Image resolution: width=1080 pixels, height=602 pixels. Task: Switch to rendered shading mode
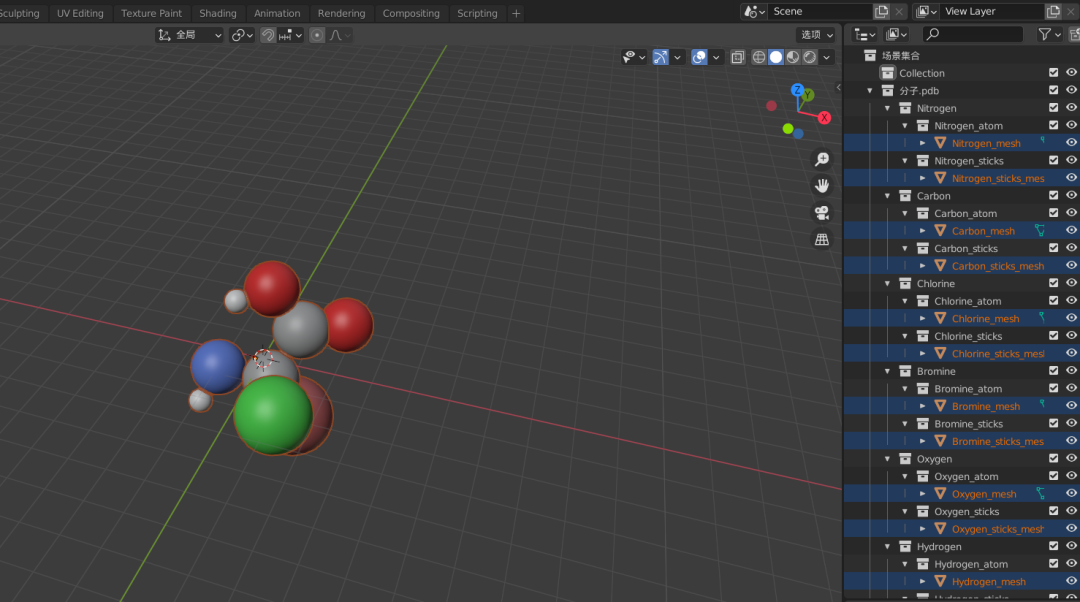point(809,57)
